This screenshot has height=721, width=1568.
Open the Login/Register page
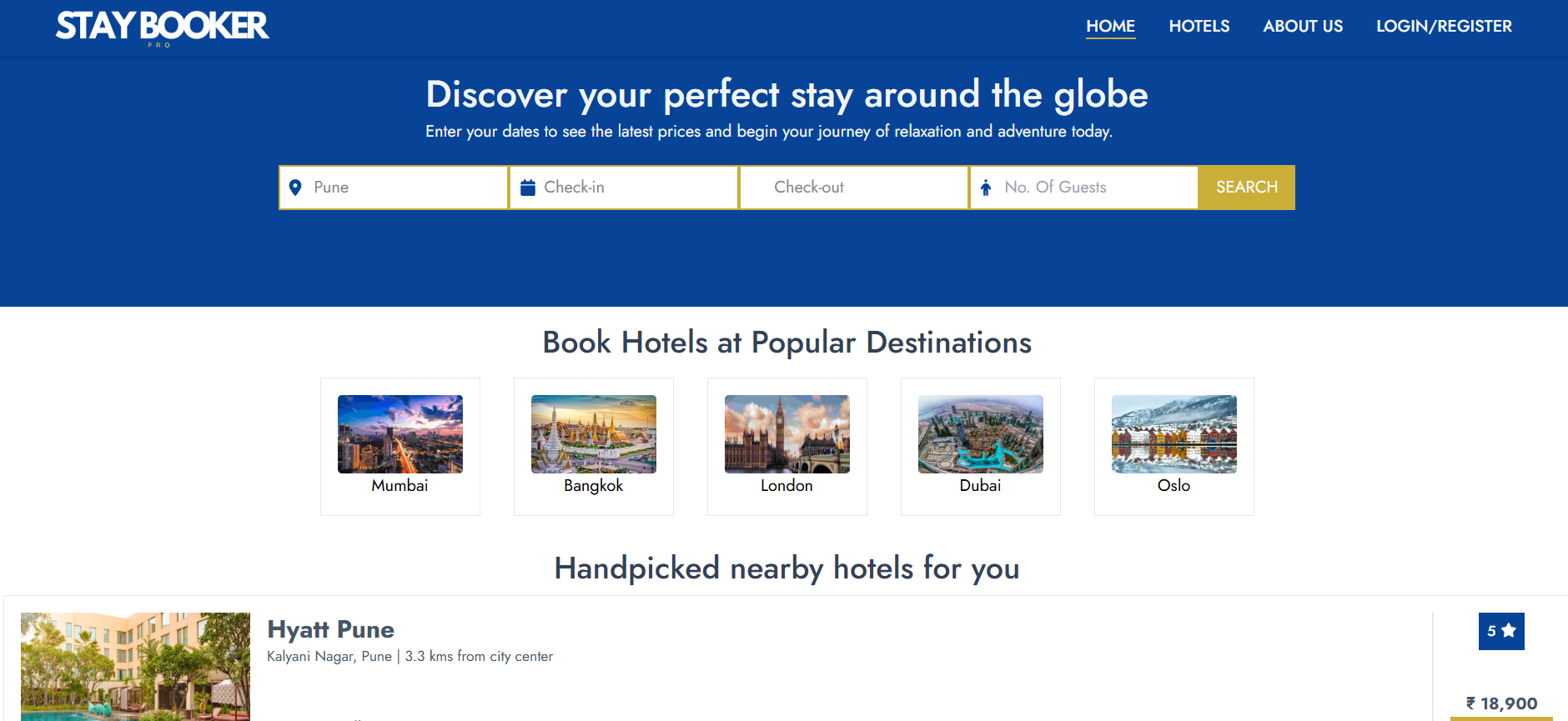tap(1444, 26)
